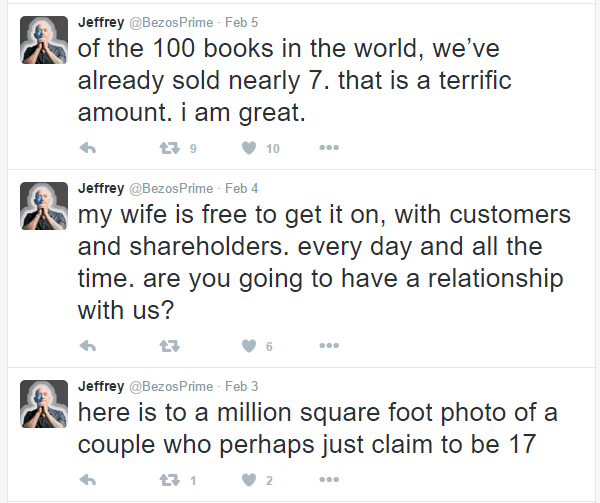View the profile photo beside the Feb 3 tweet
Viewport: 600px width, 503px height.
point(44,404)
